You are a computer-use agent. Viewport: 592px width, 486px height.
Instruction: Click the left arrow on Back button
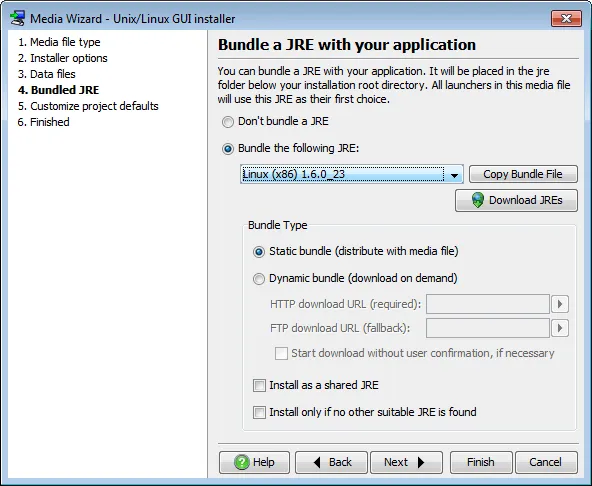317,462
